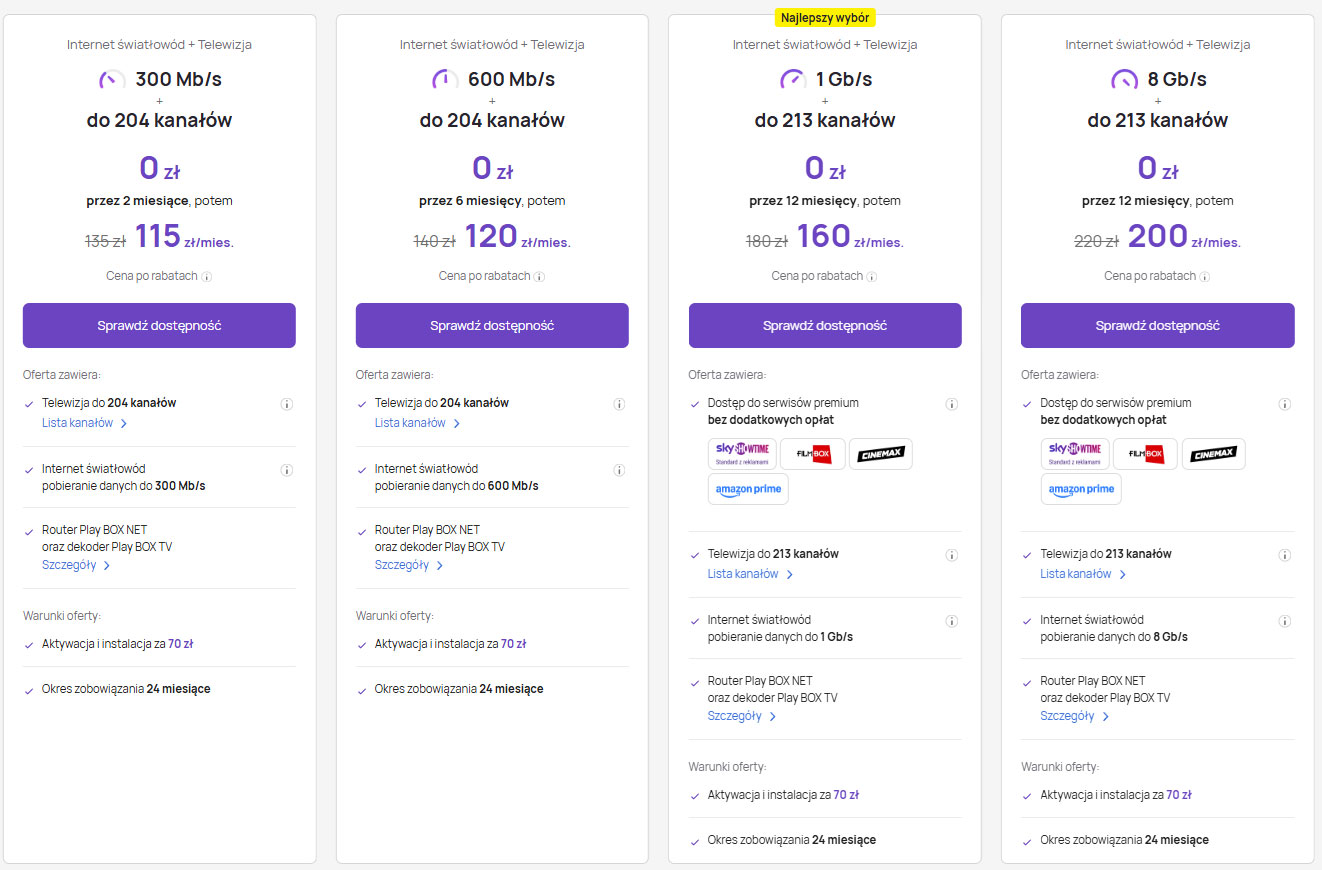Check availability for 300 Mb/s plan
1322x870 pixels.
[159, 325]
